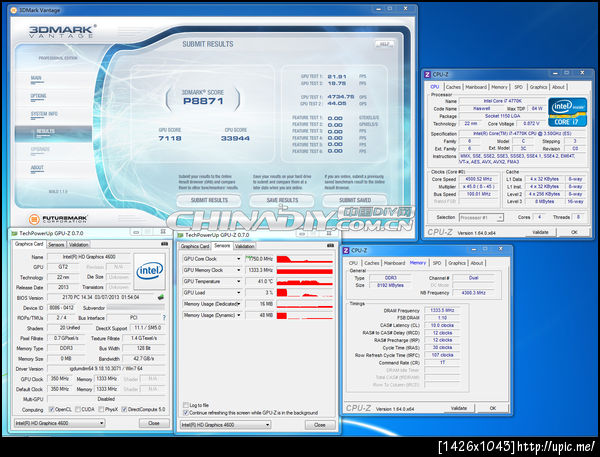Image resolution: width=600 pixels, height=457 pixels.
Task: Open the Graphics tab in CPU-Z Memory window
Action: [x=457, y=263]
